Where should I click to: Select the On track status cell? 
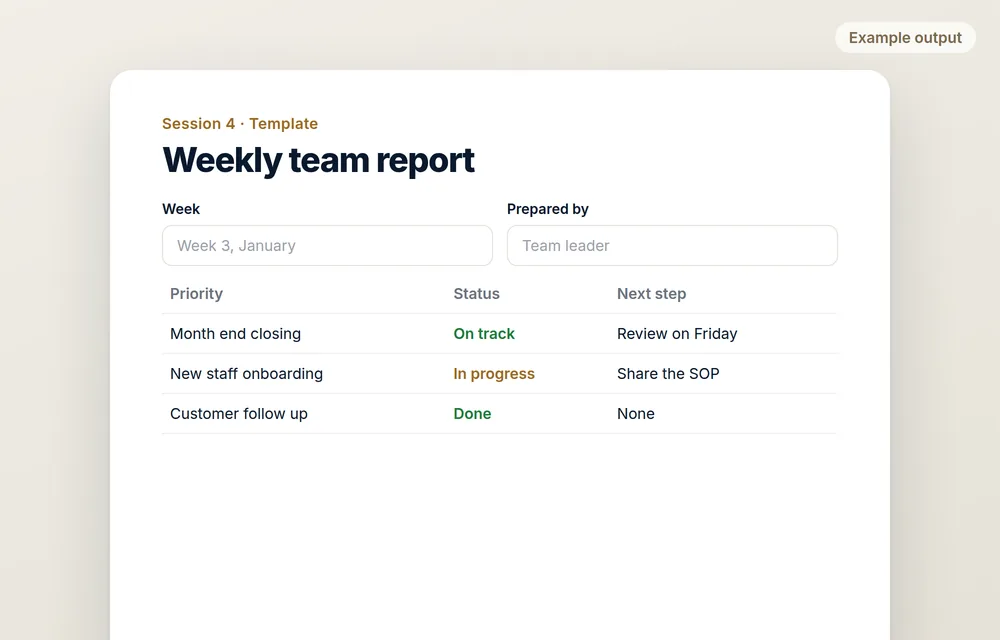[x=484, y=334]
